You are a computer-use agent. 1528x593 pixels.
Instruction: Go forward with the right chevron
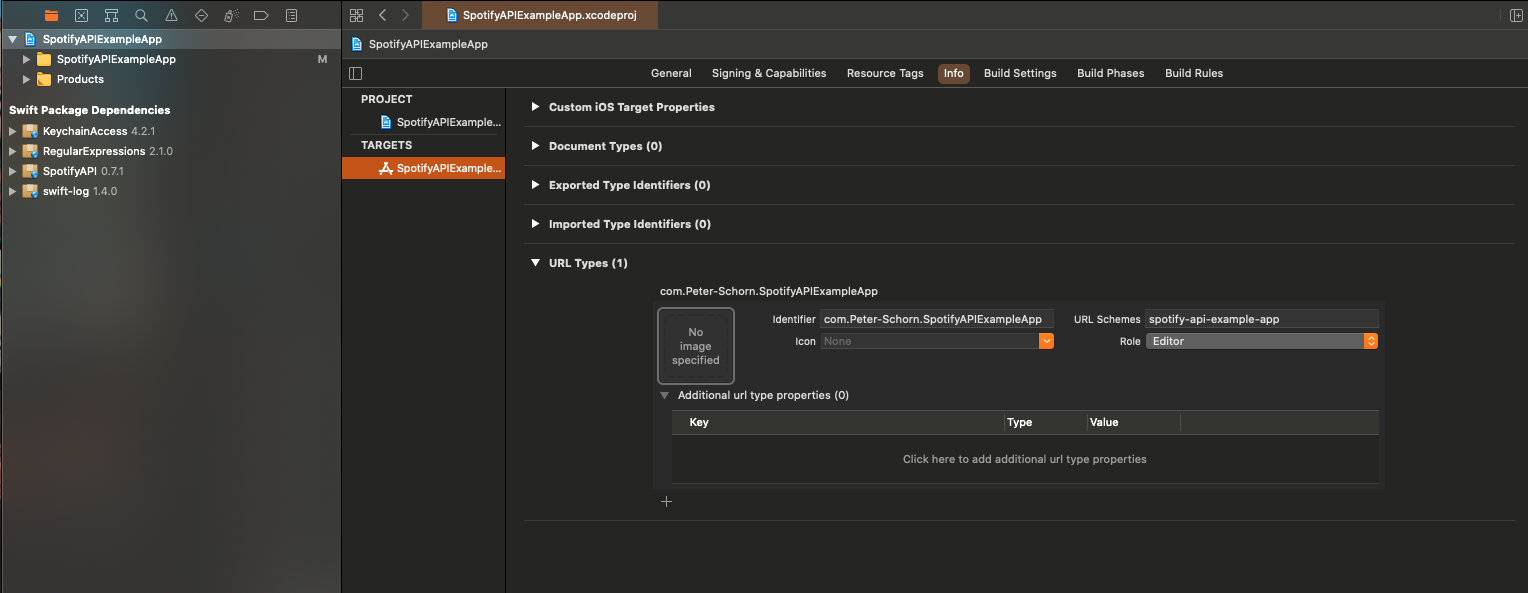[405, 15]
